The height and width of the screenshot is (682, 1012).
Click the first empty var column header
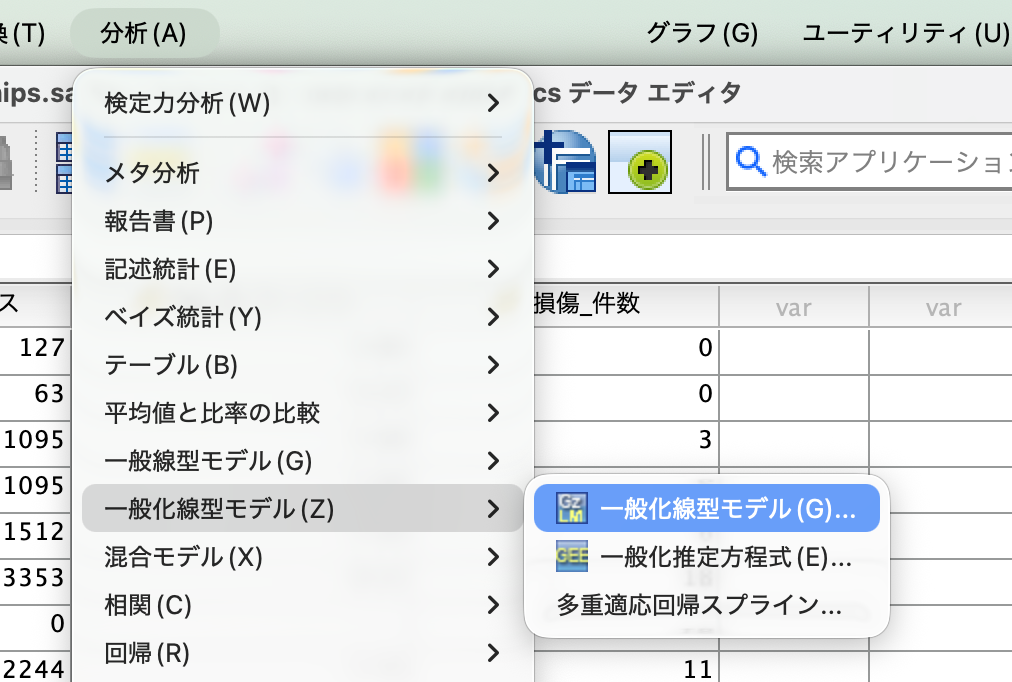(794, 306)
